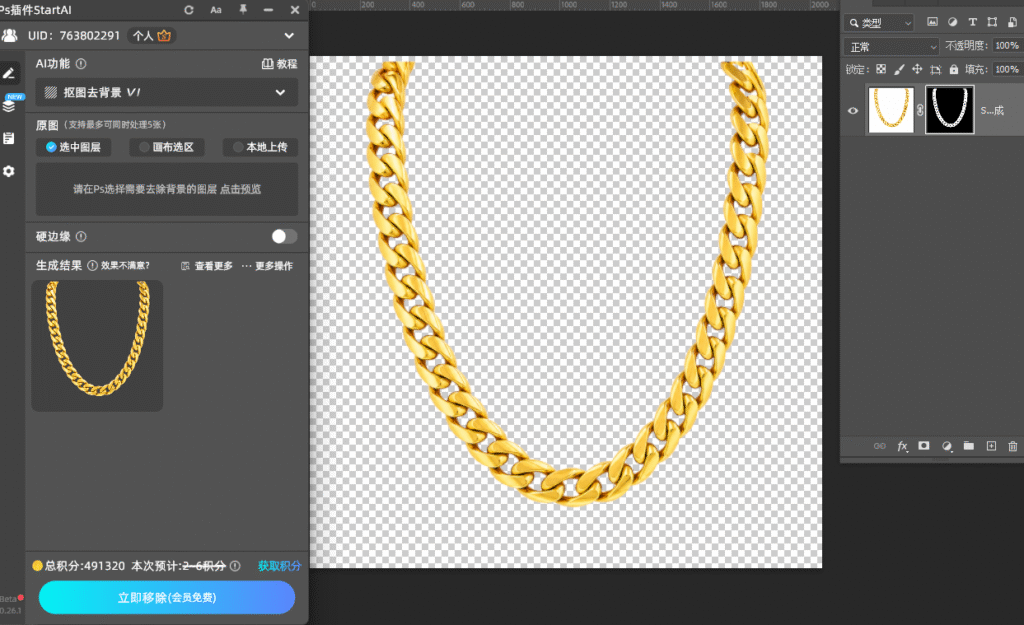The height and width of the screenshot is (625, 1024).
Task: Filter layers by type (T) icon
Action: (x=972, y=22)
